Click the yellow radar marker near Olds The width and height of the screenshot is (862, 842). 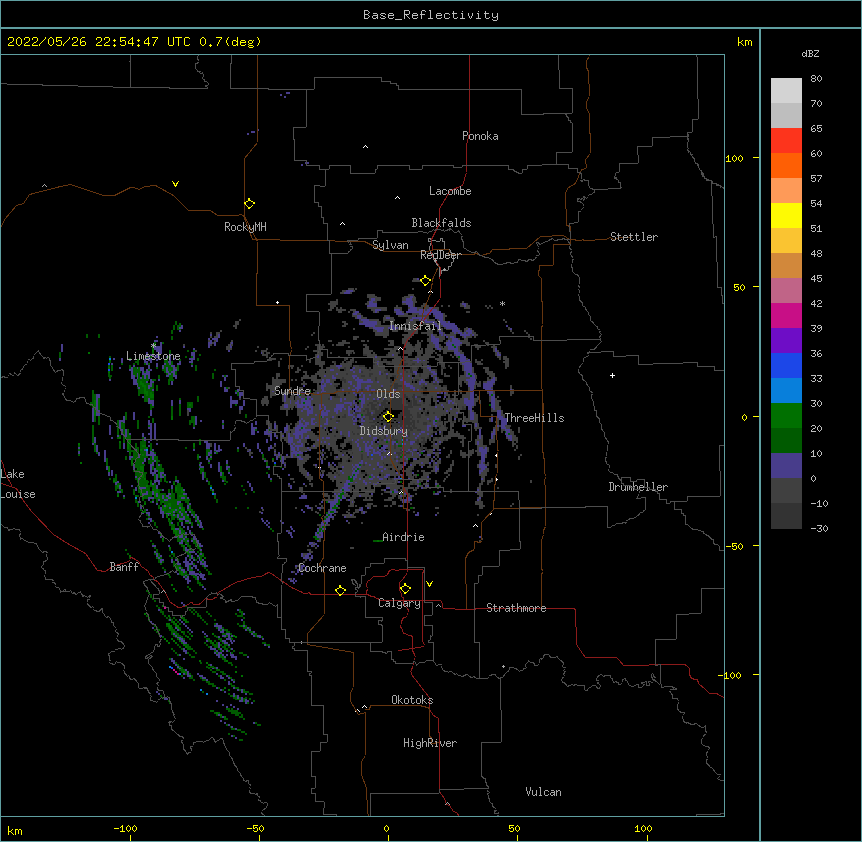coord(388,416)
